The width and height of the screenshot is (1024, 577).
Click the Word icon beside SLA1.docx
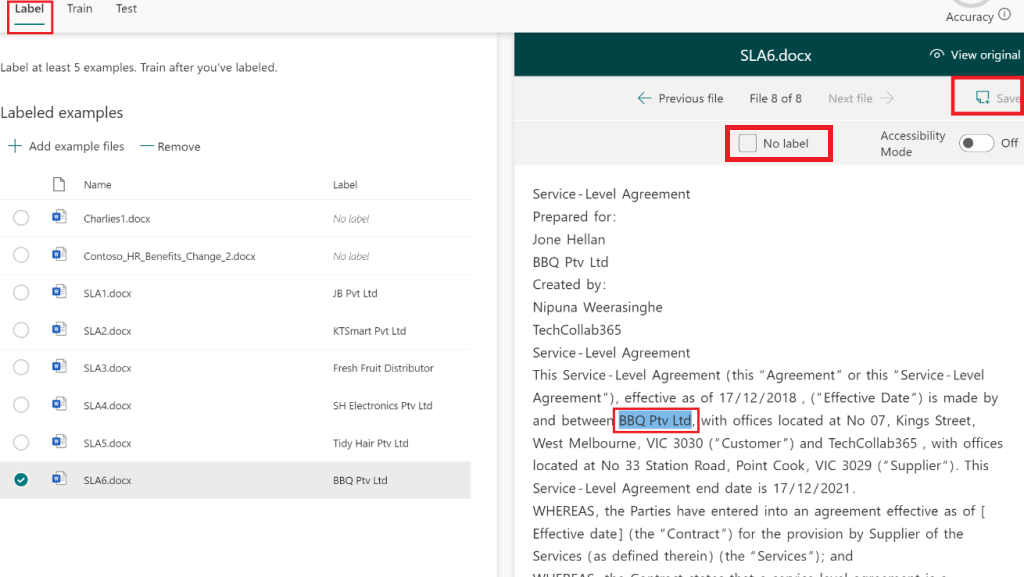59,293
